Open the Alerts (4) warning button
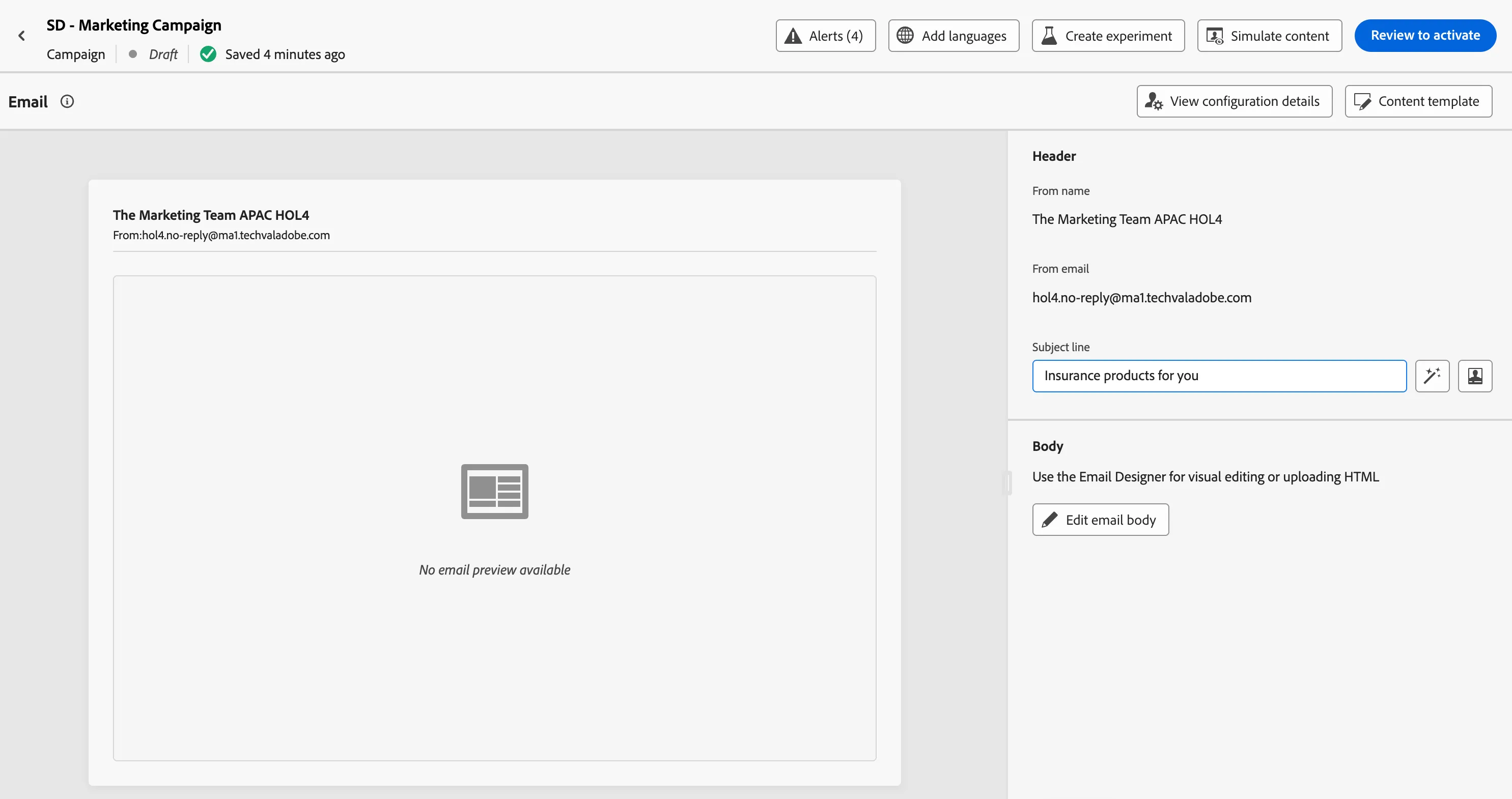1512x799 pixels. (x=825, y=36)
